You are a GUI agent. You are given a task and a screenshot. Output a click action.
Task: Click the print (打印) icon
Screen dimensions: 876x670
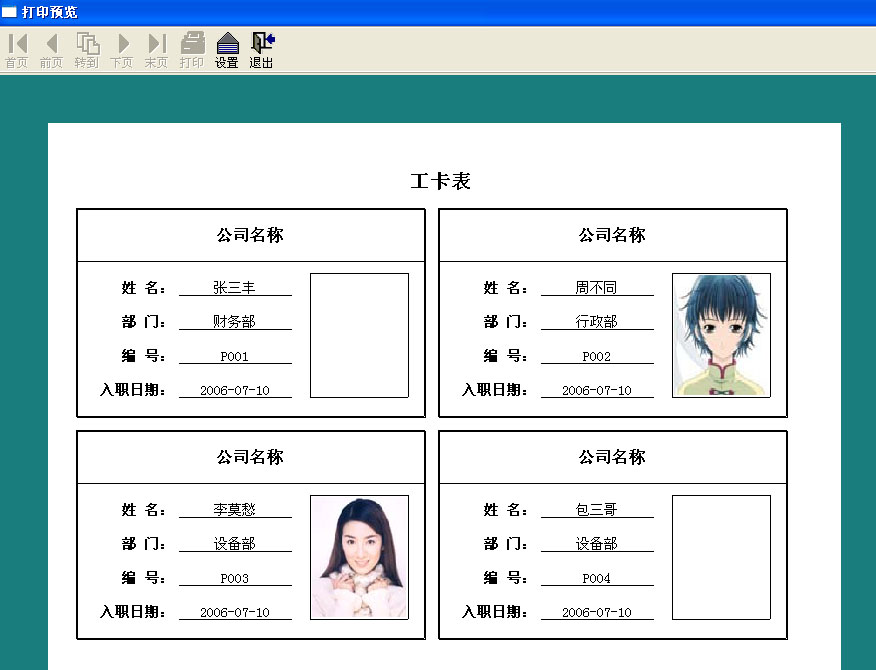coord(192,50)
